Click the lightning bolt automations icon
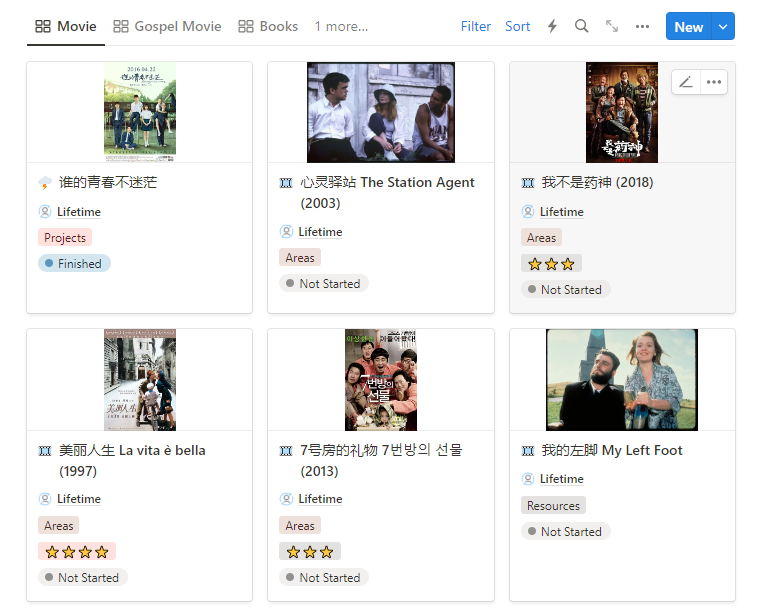This screenshot has width=763, height=611. tap(552, 27)
